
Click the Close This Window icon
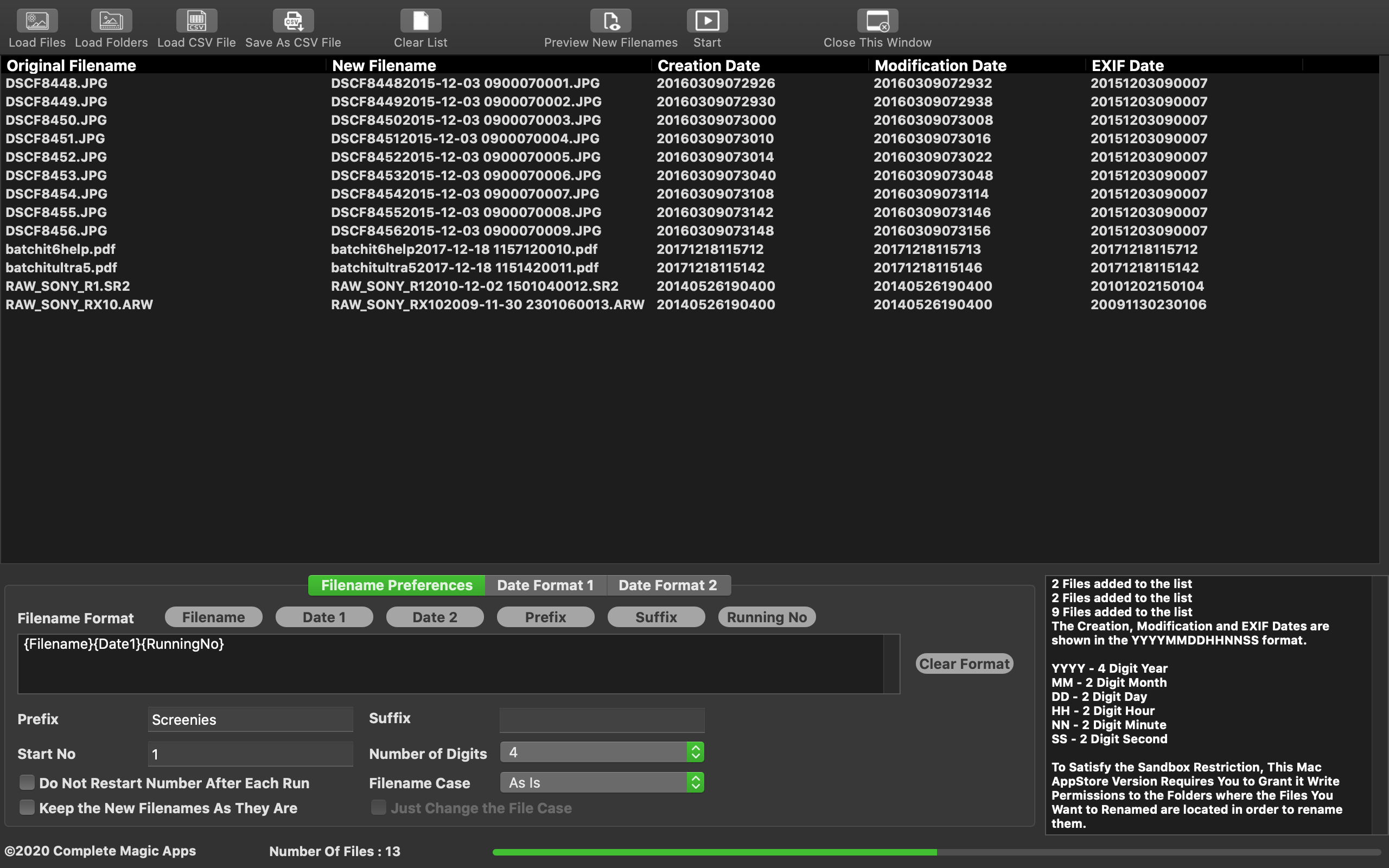coord(876,20)
